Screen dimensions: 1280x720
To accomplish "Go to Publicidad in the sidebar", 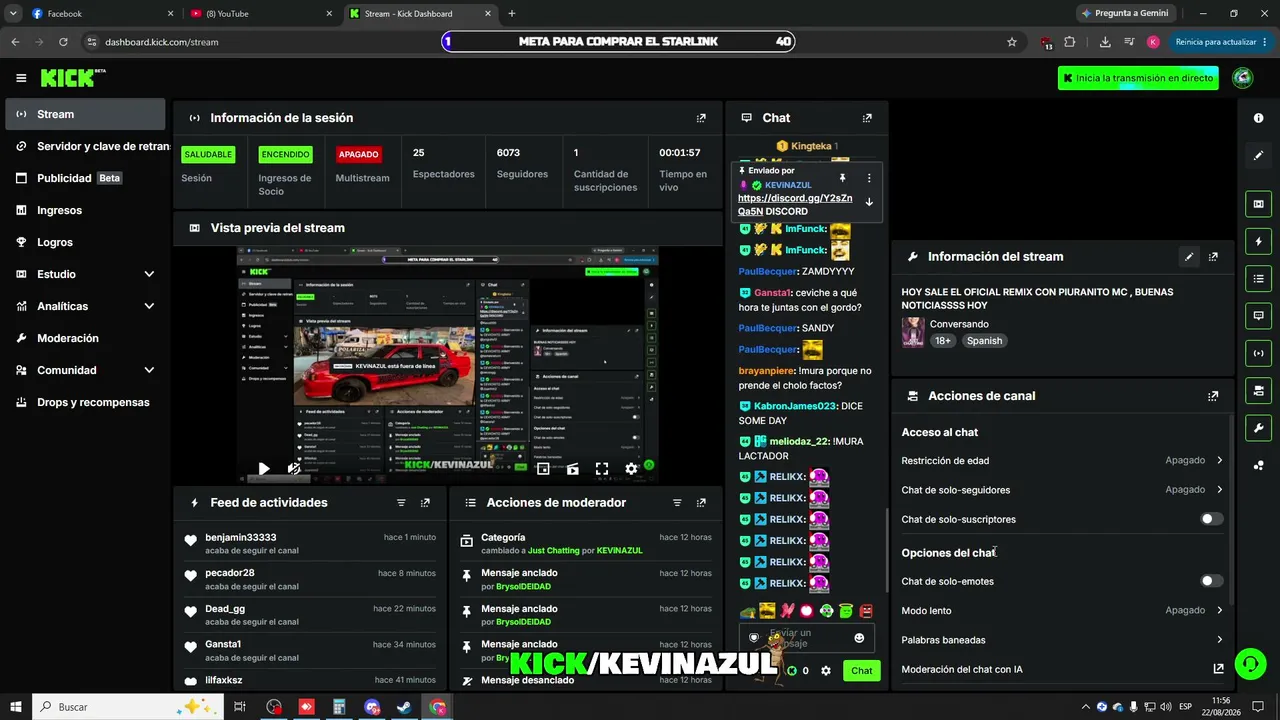I will tap(86, 178).
